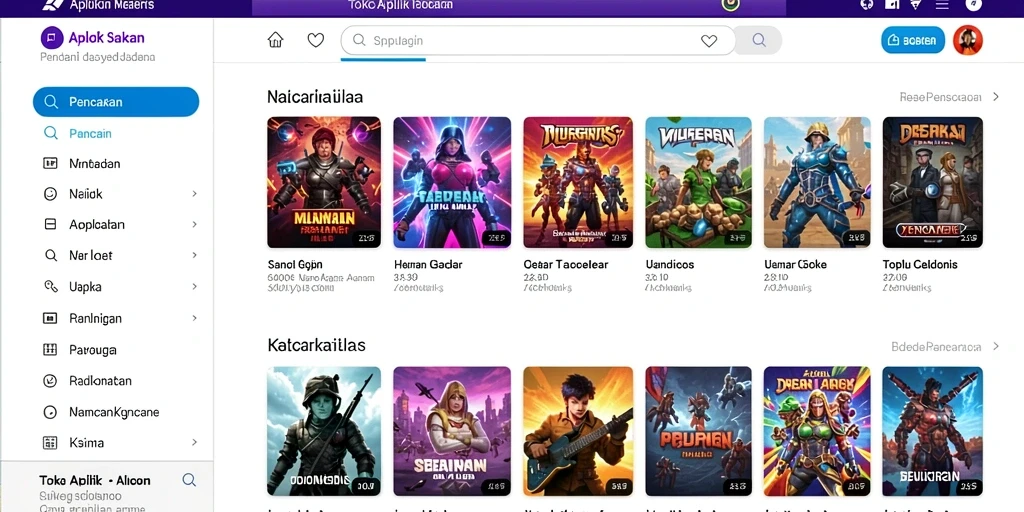This screenshot has width=1024, height=512.
Task: Click the Nmtadan sidebar icon
Action: (x=50, y=163)
